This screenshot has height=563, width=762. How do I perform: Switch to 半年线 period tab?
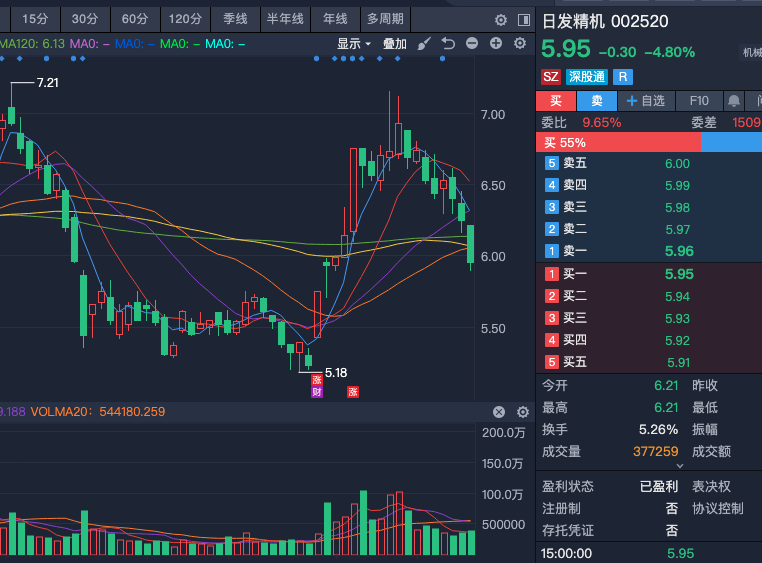point(285,19)
